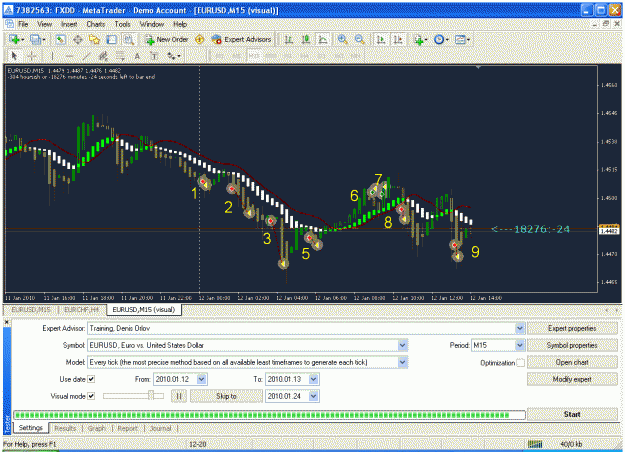625x452 pixels.
Task: Open the Help menu
Action: (x=180, y=24)
